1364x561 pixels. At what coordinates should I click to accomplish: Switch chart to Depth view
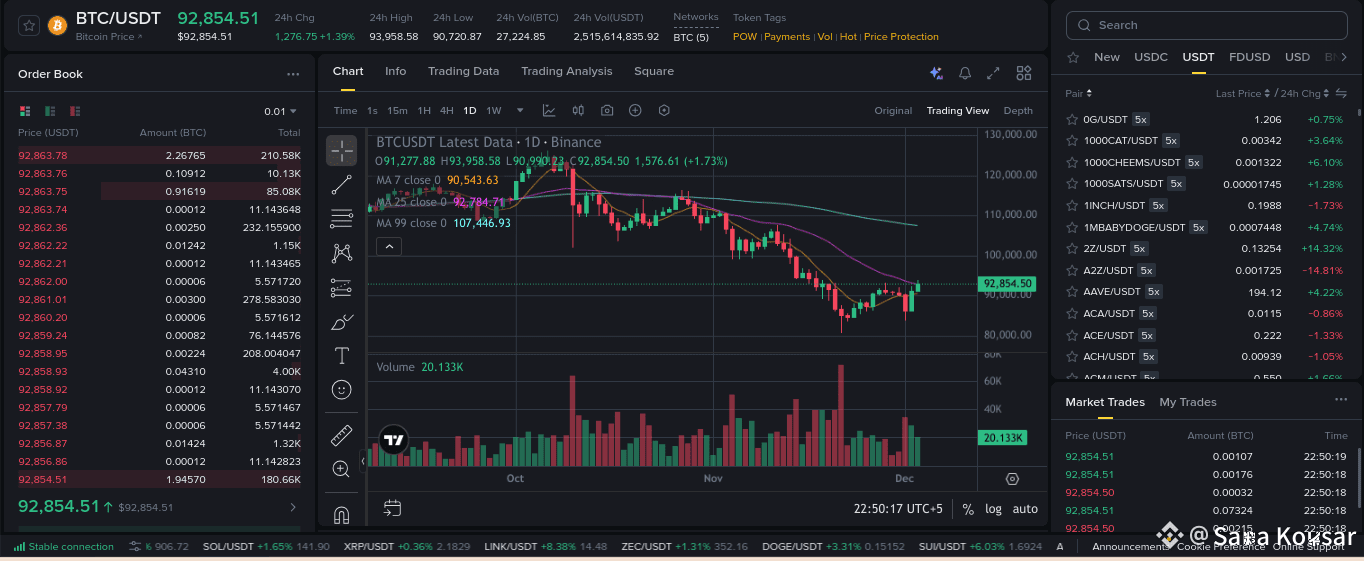click(x=1018, y=110)
